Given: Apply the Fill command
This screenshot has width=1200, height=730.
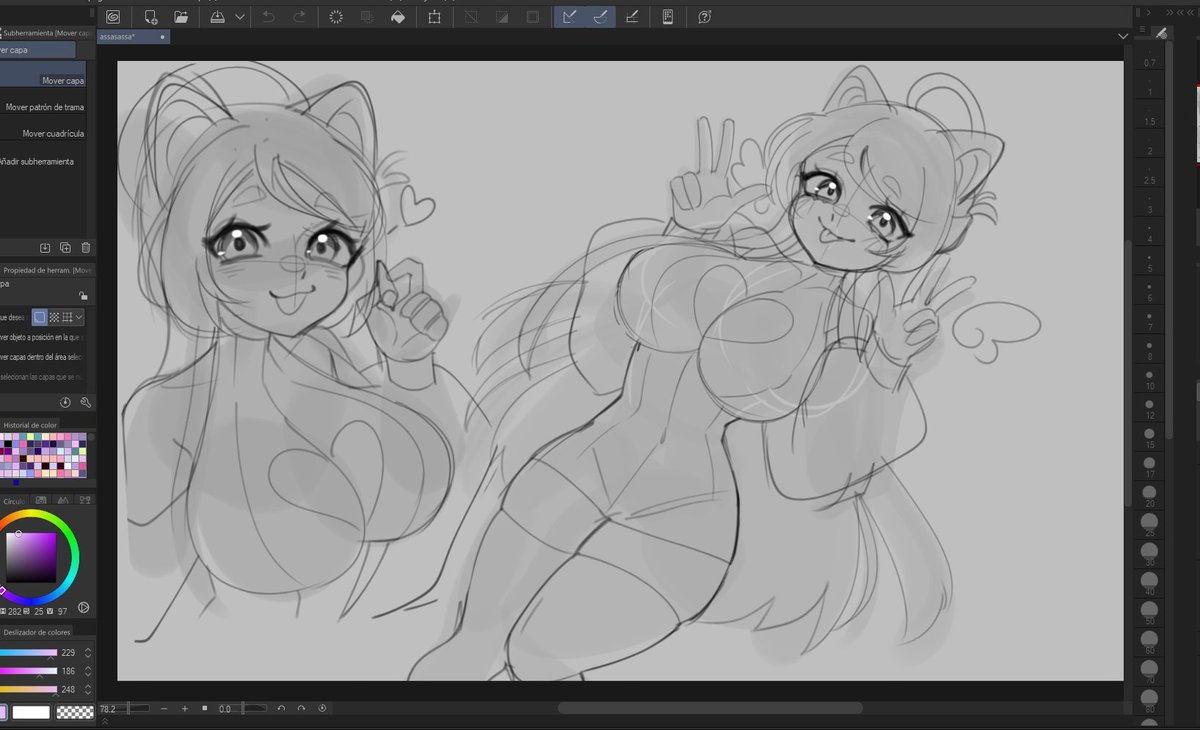Looking at the screenshot, I should [398, 17].
